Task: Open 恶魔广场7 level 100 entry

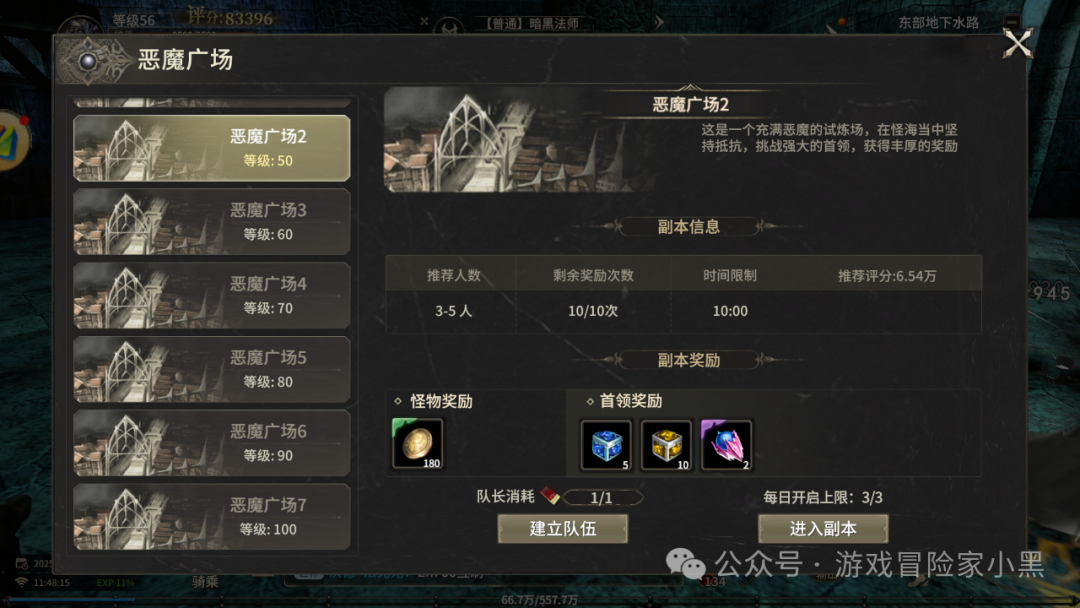Action: [x=211, y=516]
